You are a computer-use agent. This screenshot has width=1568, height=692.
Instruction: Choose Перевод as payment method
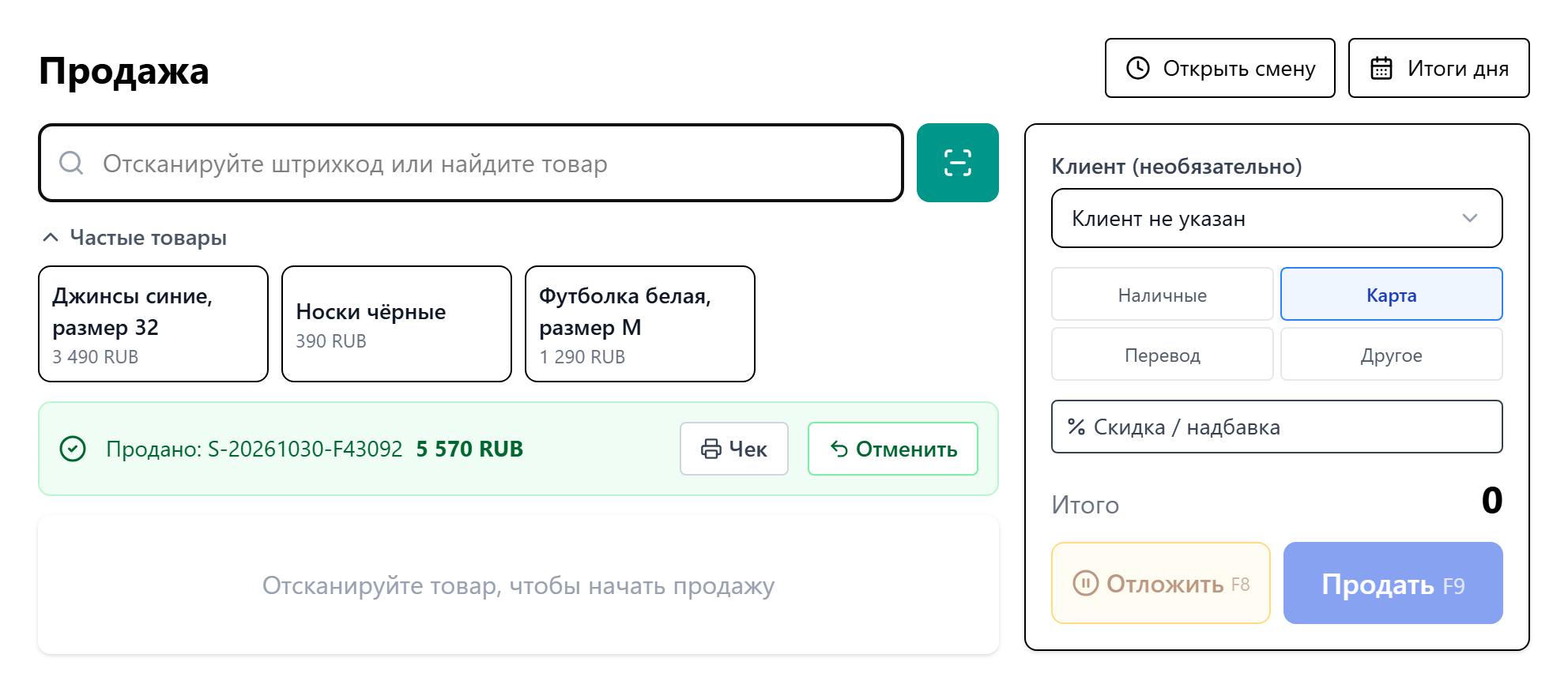tap(1162, 355)
